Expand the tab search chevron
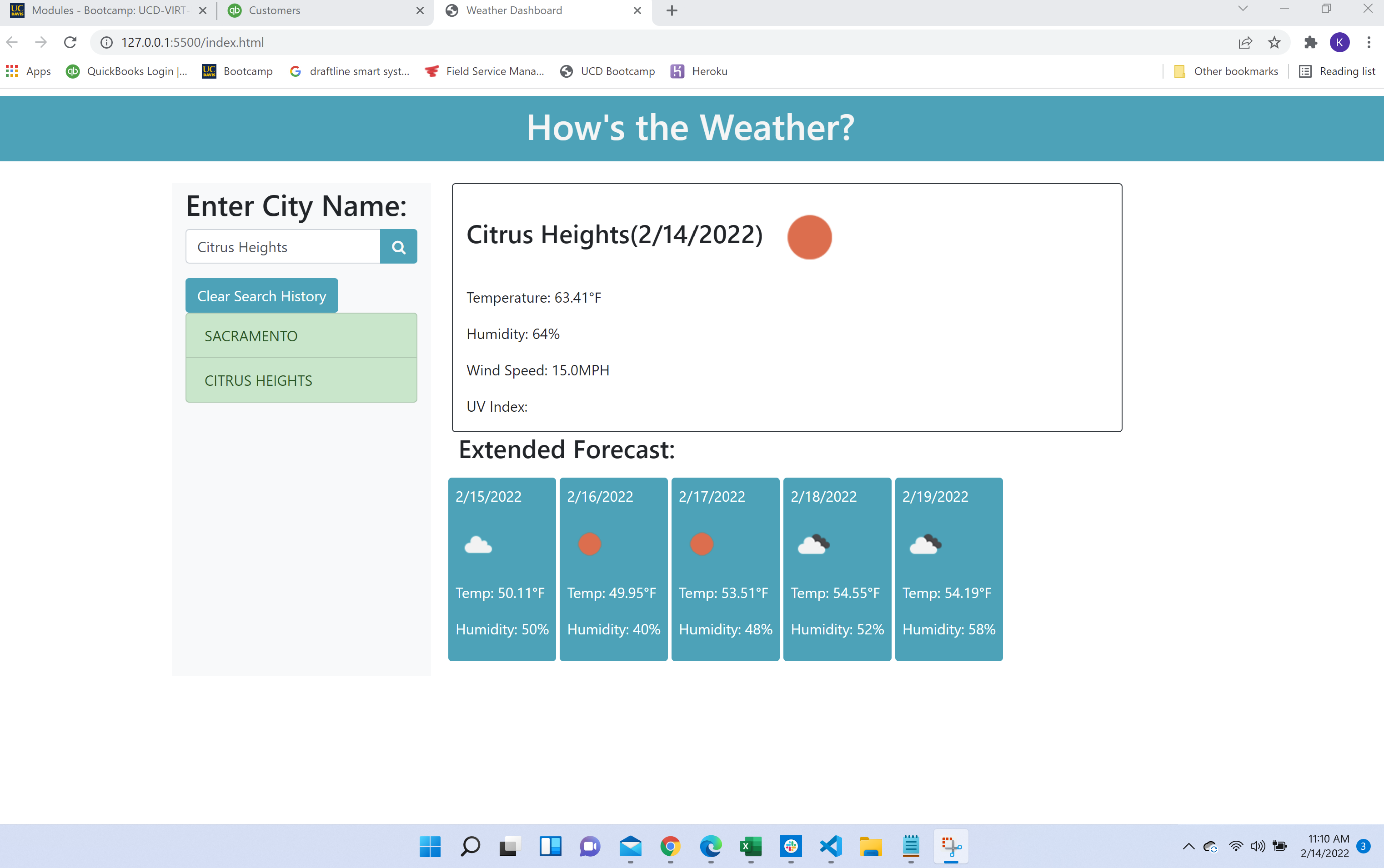Viewport: 1384px width, 868px height. click(1243, 9)
